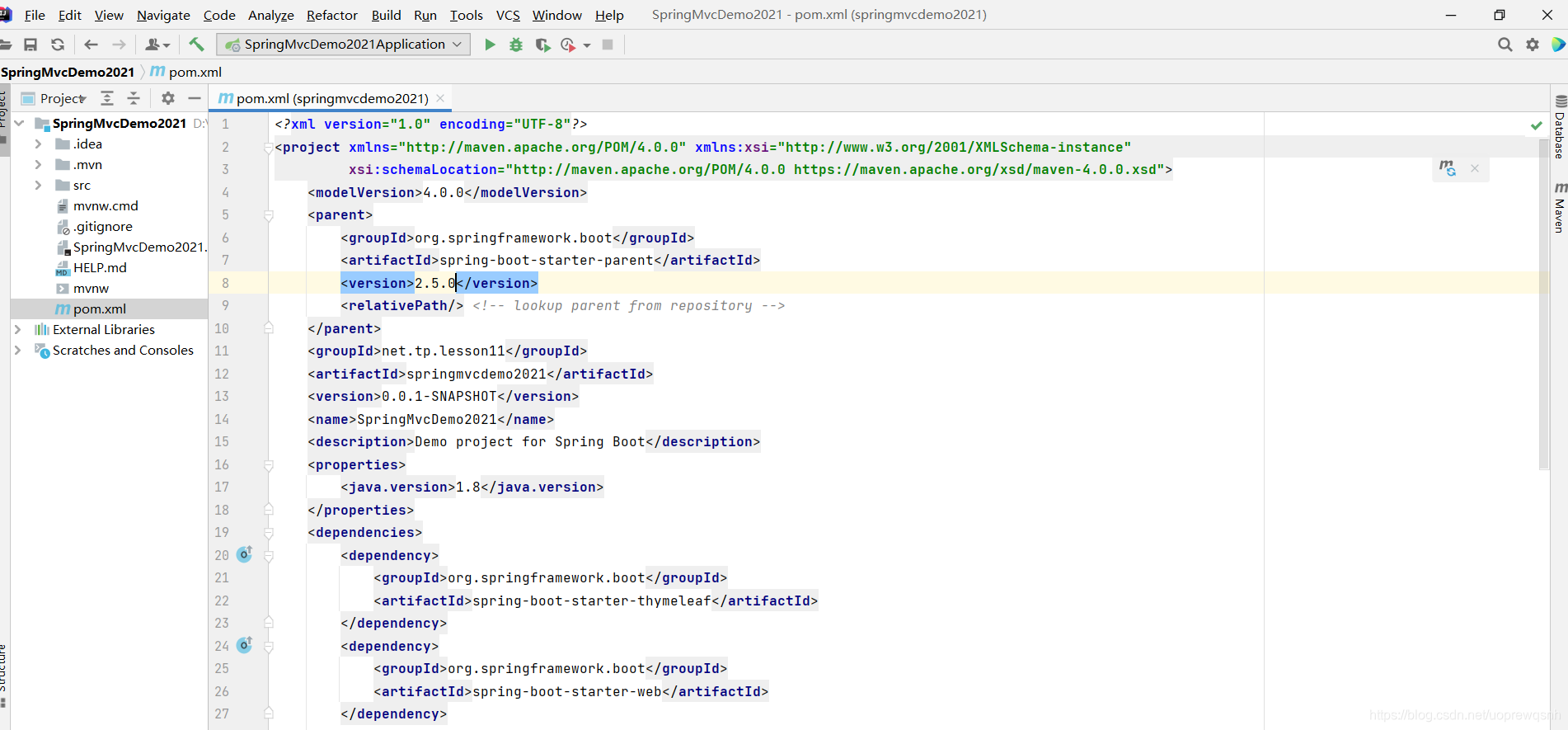The image size is (1568, 730).
Task: Open the VCS menu
Action: [x=508, y=15]
